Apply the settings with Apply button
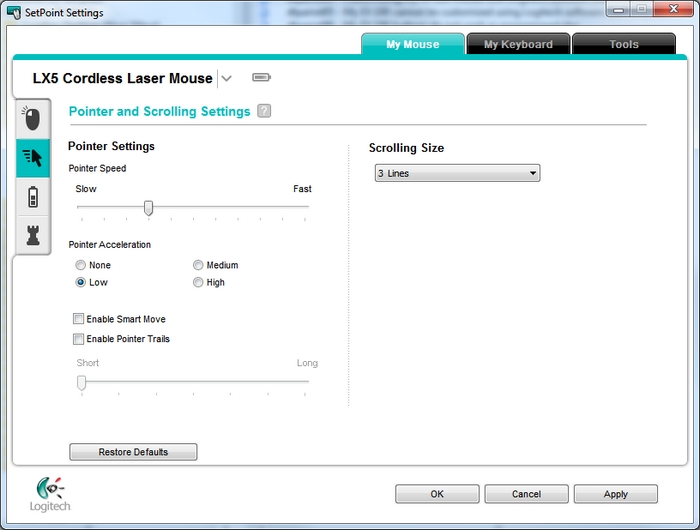 tap(616, 494)
